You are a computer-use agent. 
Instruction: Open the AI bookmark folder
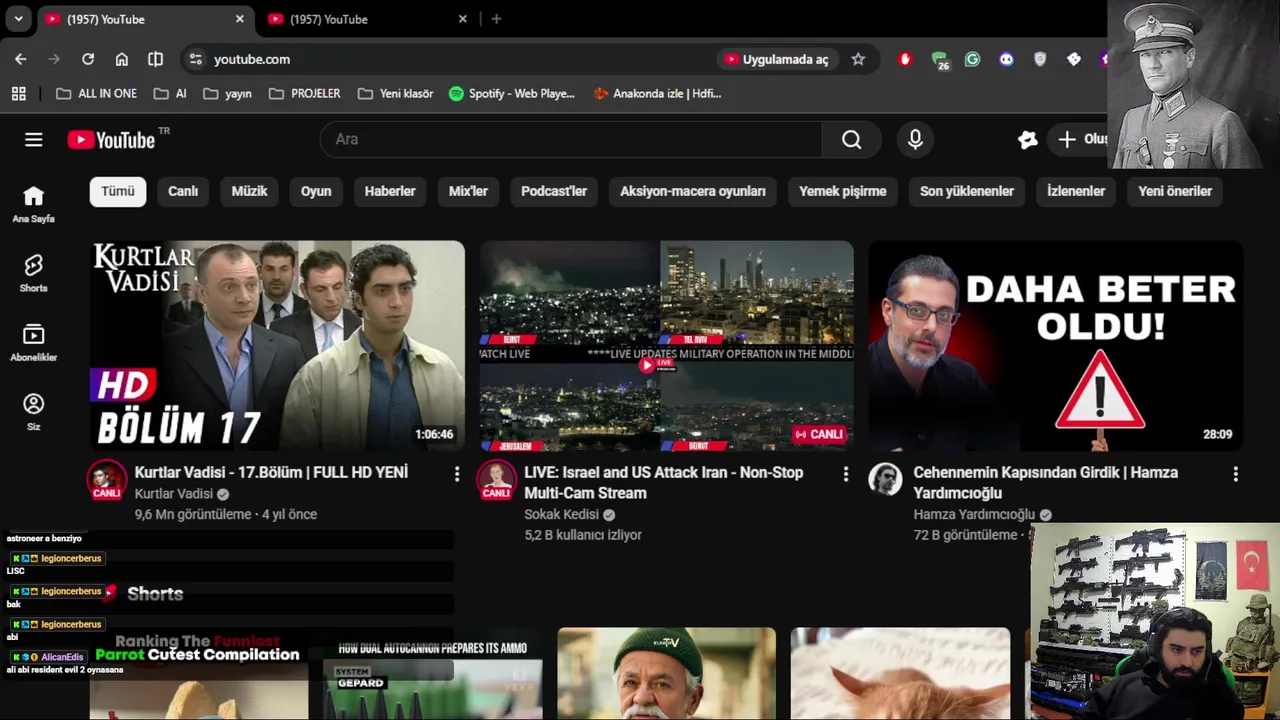click(170, 93)
